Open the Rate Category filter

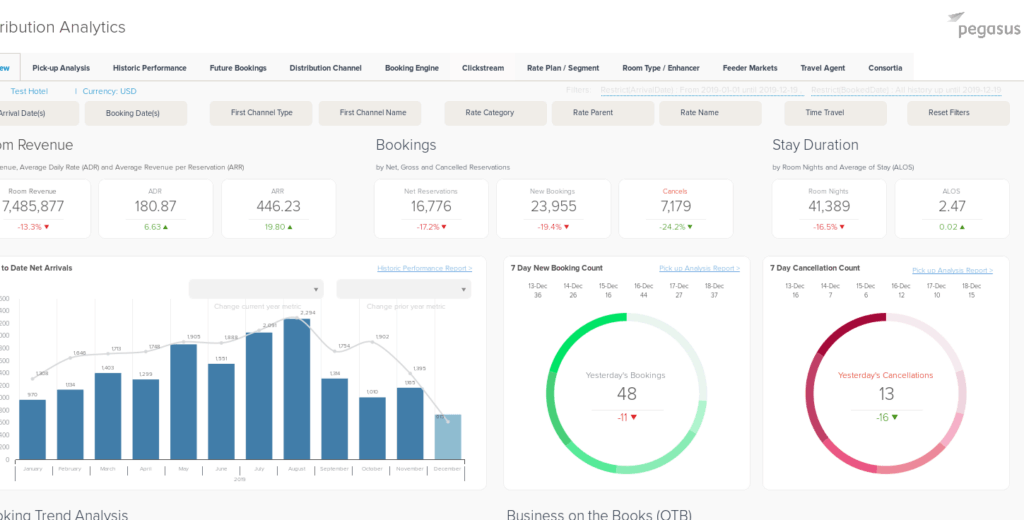click(x=490, y=113)
